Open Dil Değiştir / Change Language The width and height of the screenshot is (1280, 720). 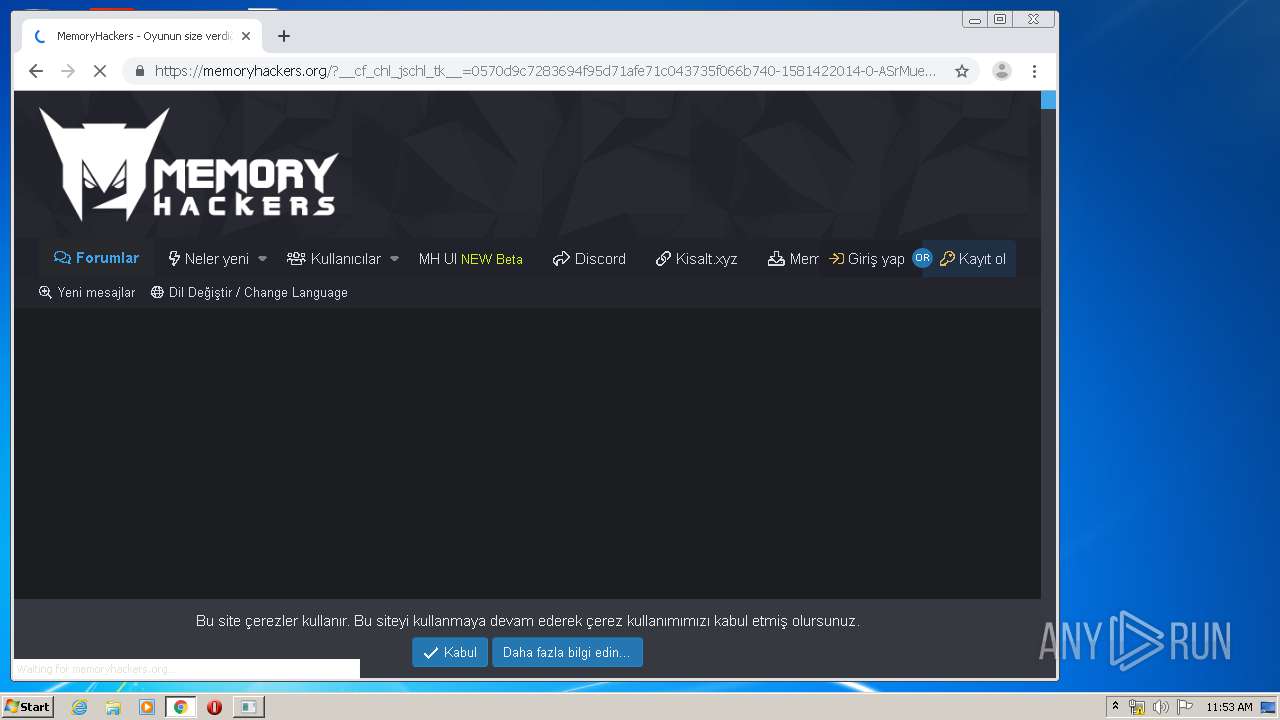249,292
